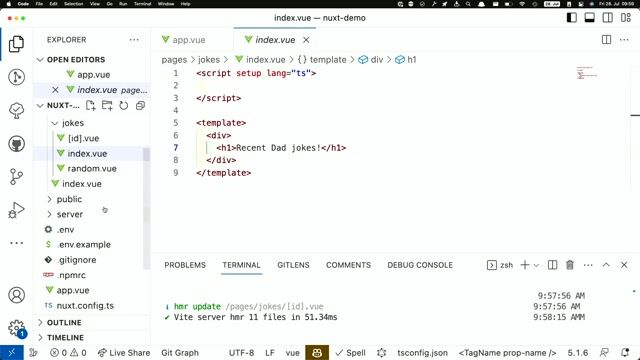640x360 pixels.
Task: Toggle Spell checker in status bar
Action: [x=351, y=353]
